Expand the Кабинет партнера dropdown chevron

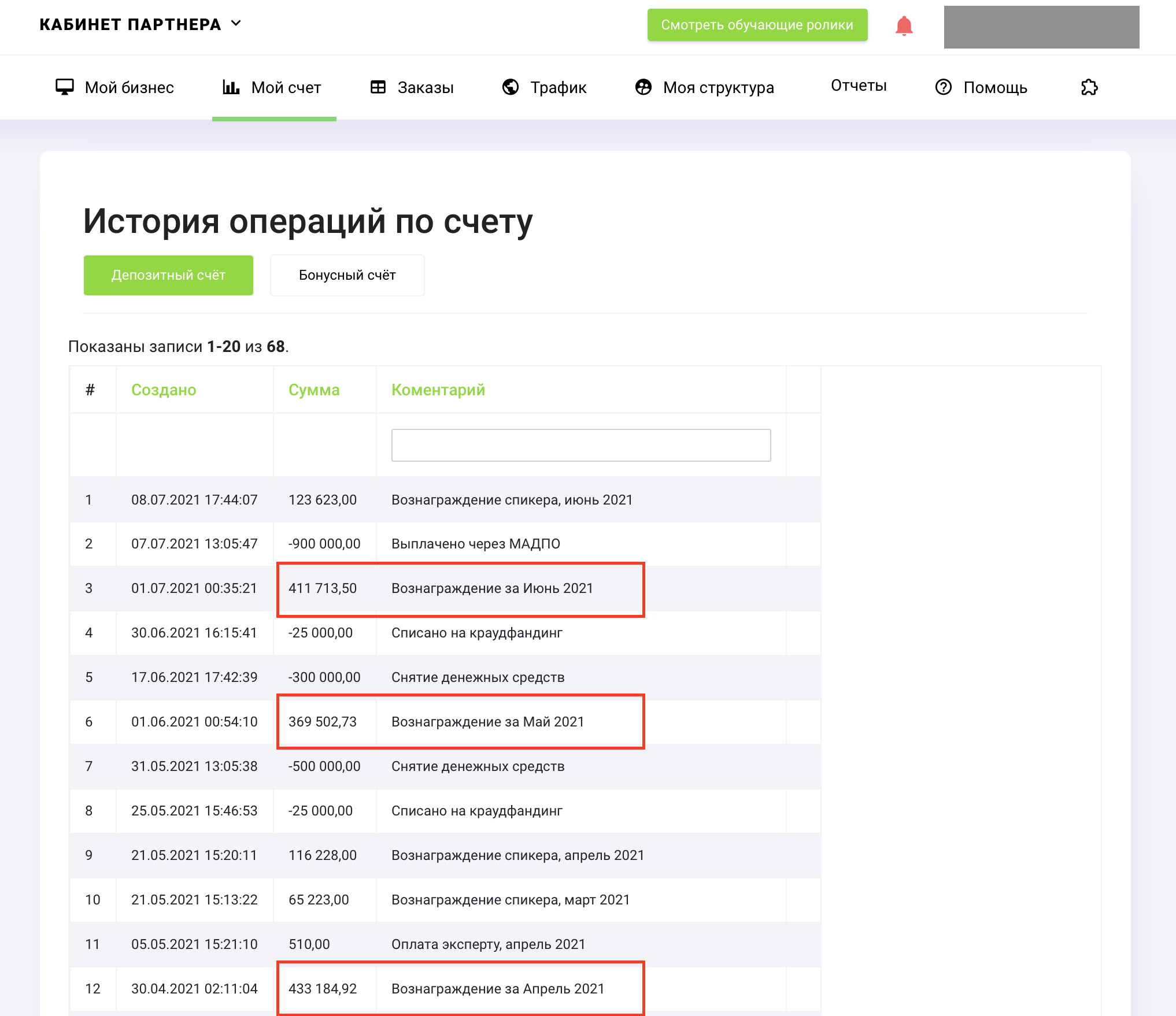point(236,24)
